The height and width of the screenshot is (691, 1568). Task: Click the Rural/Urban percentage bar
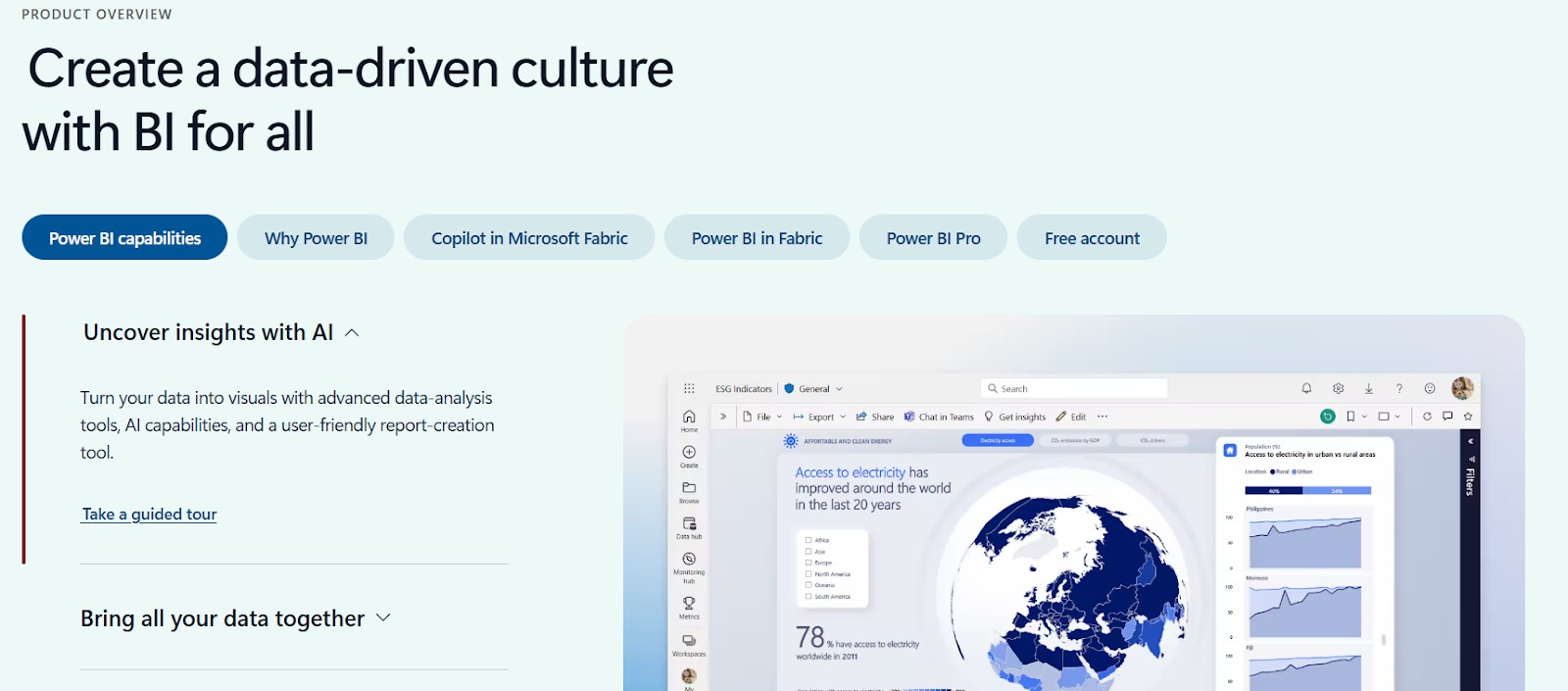pos(1307,490)
